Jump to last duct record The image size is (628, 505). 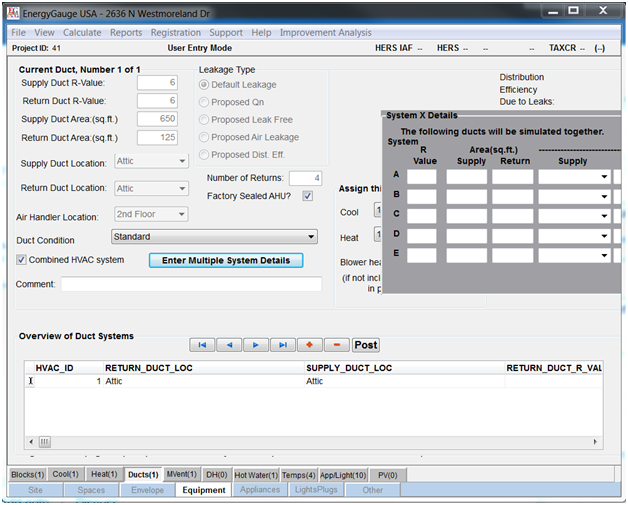click(x=283, y=345)
